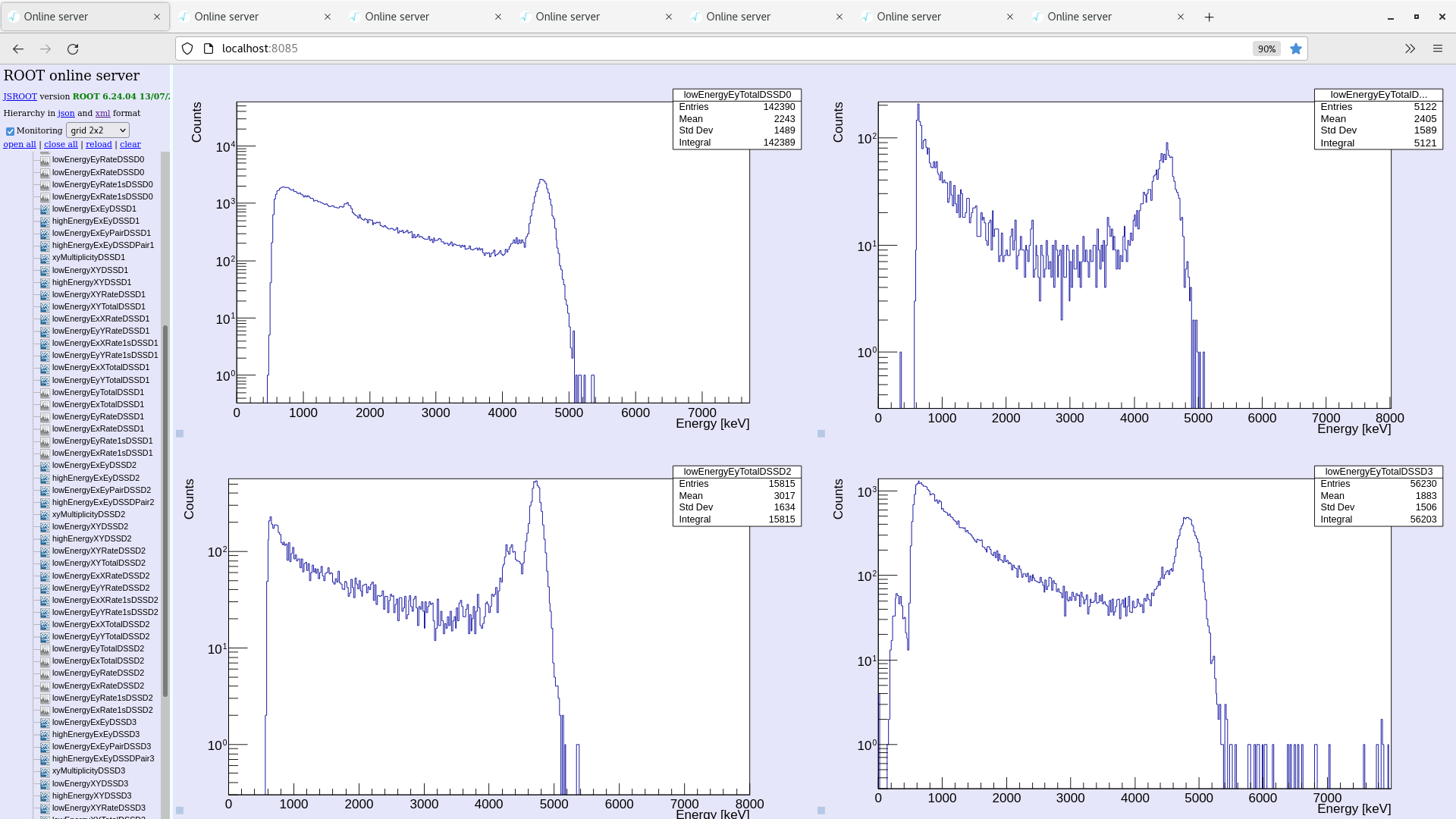Click the 'close all' link
The image size is (1456, 819).
[61, 144]
